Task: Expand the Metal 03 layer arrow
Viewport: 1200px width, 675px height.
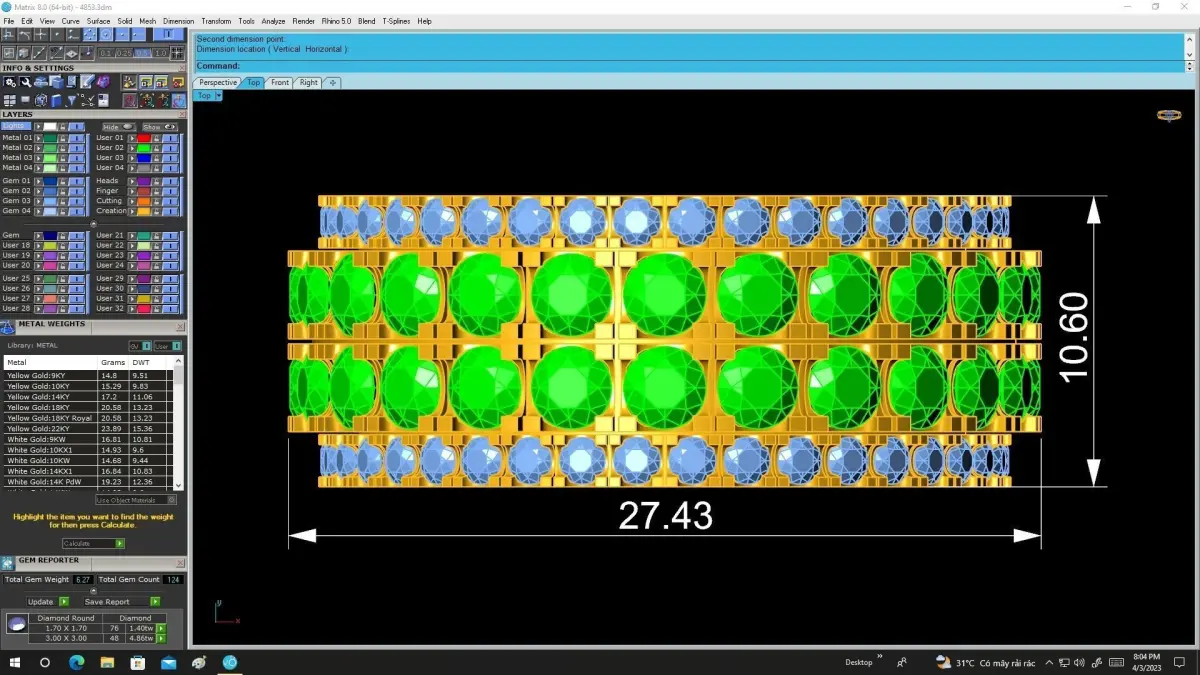Action: 38,158
